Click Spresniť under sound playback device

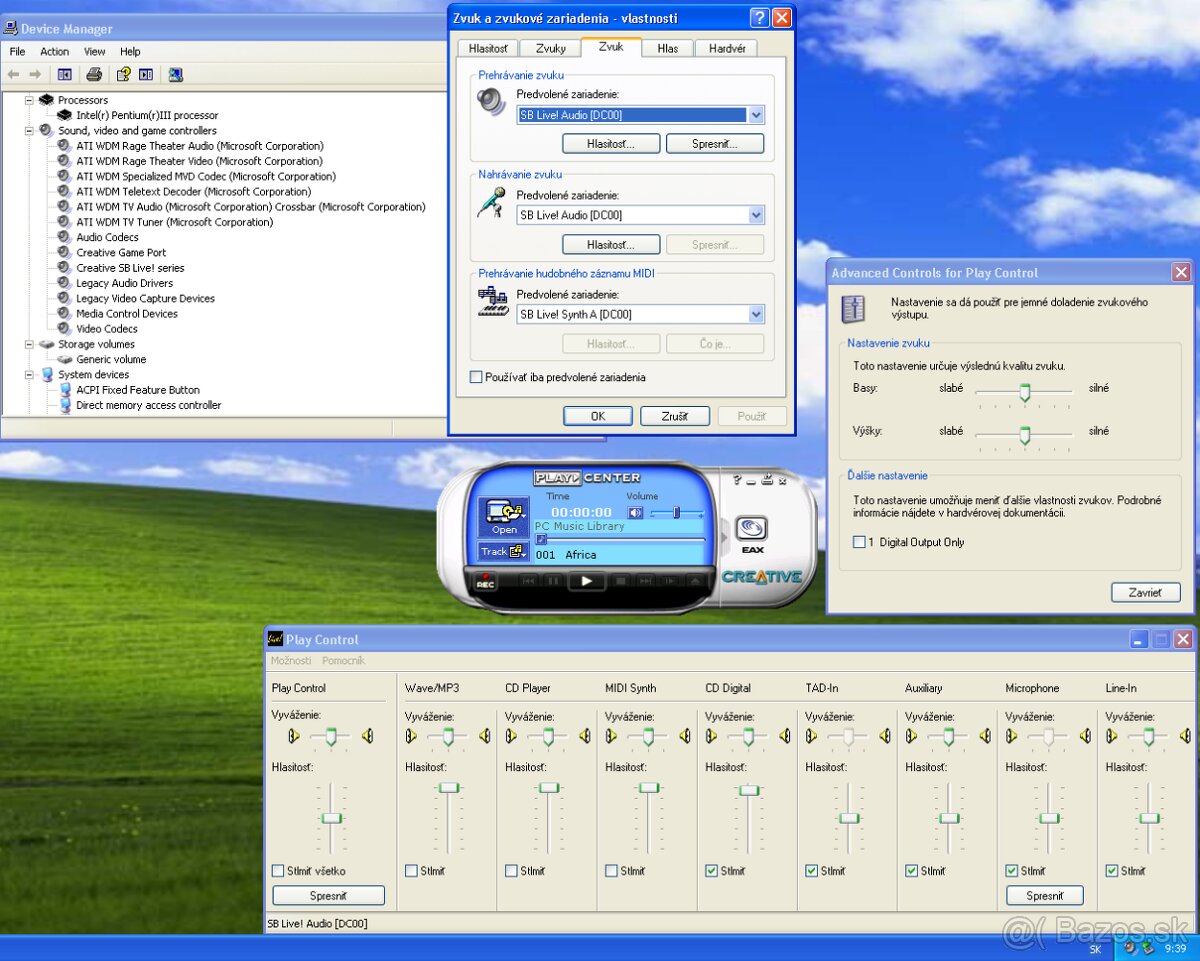[714, 144]
